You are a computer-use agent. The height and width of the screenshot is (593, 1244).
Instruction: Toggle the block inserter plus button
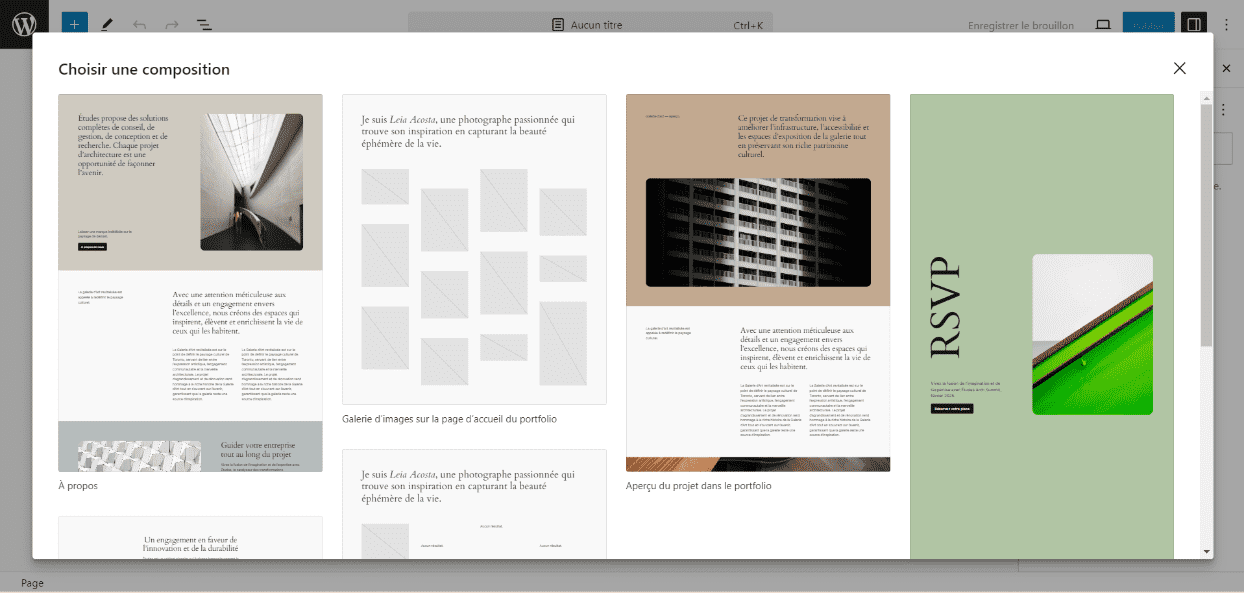[x=74, y=24]
